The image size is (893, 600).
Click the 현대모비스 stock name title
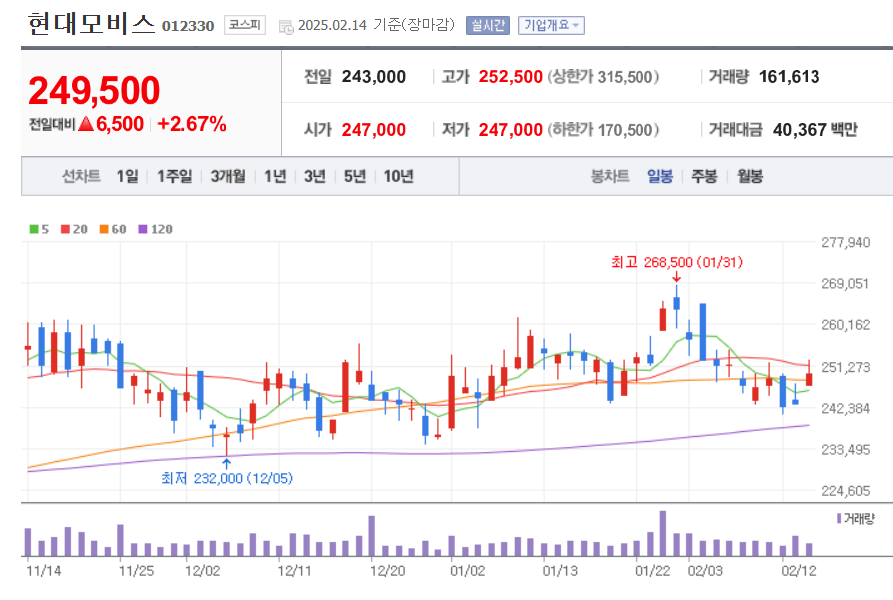91,24
